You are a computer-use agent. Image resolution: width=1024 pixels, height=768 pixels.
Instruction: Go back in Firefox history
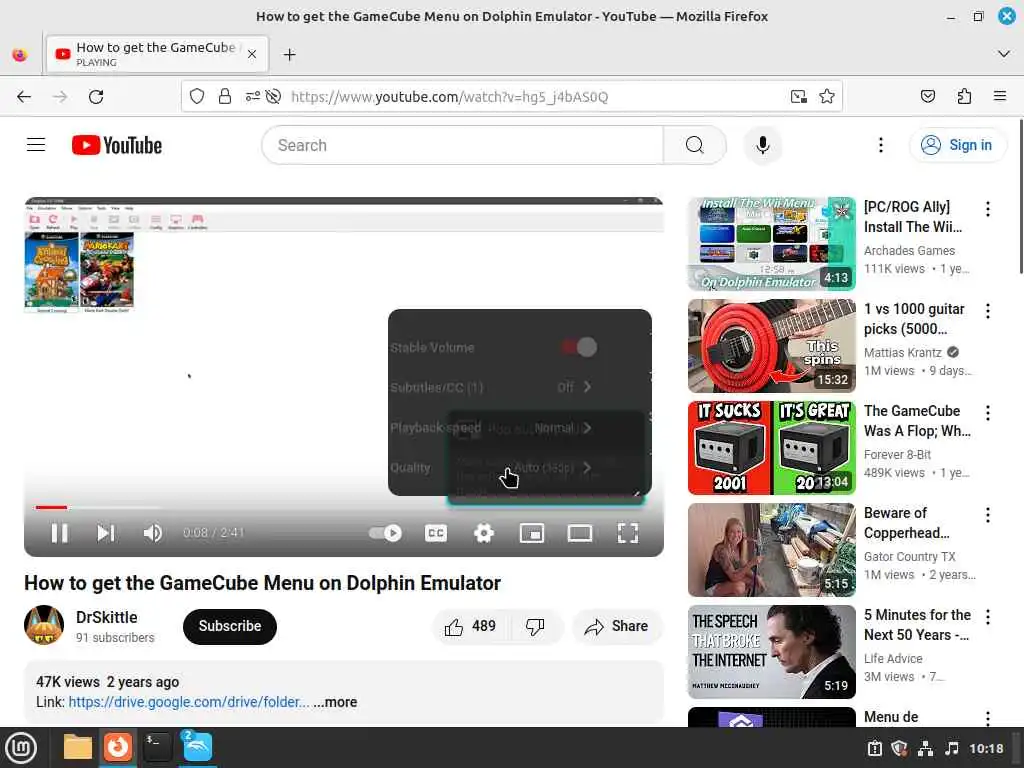(x=24, y=97)
